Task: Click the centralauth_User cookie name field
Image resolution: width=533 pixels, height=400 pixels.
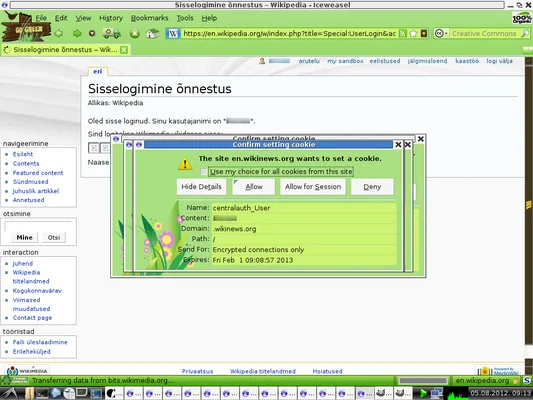Action: click(304, 208)
